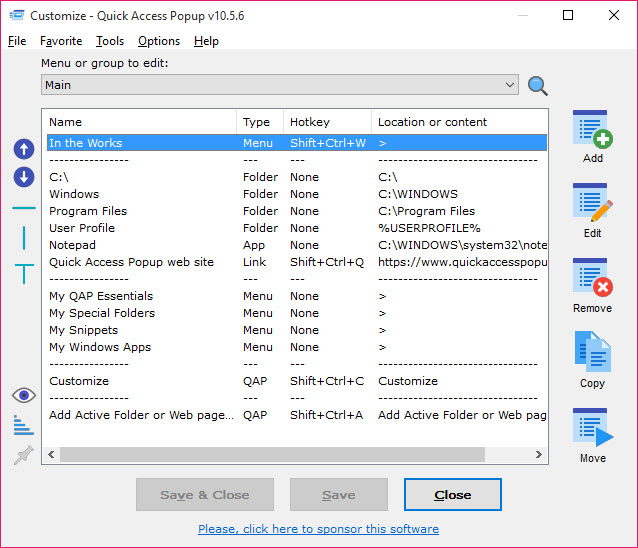638x548 pixels.
Task: Click the Copy favorite icon
Action: click(592, 352)
